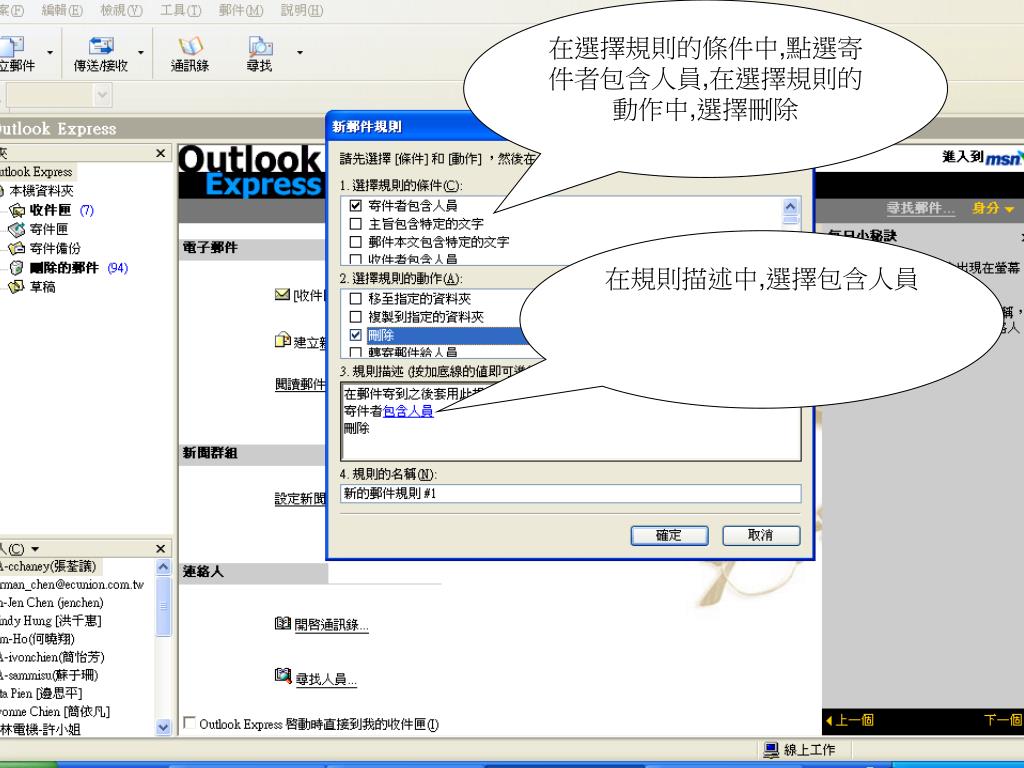Click the 閱讀郵件 link

[x=300, y=385]
